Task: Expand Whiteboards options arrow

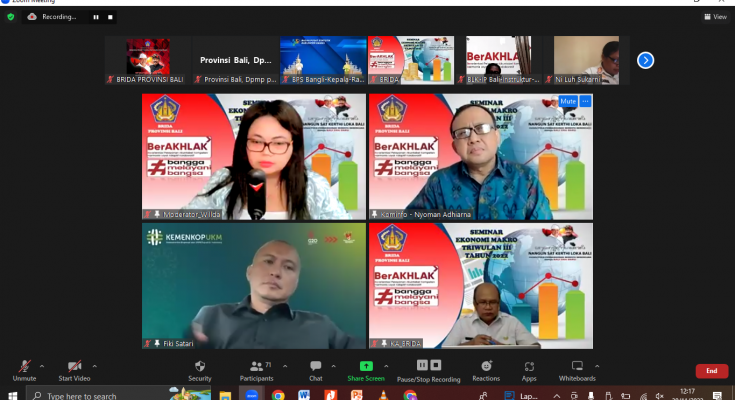Action: click(x=597, y=366)
